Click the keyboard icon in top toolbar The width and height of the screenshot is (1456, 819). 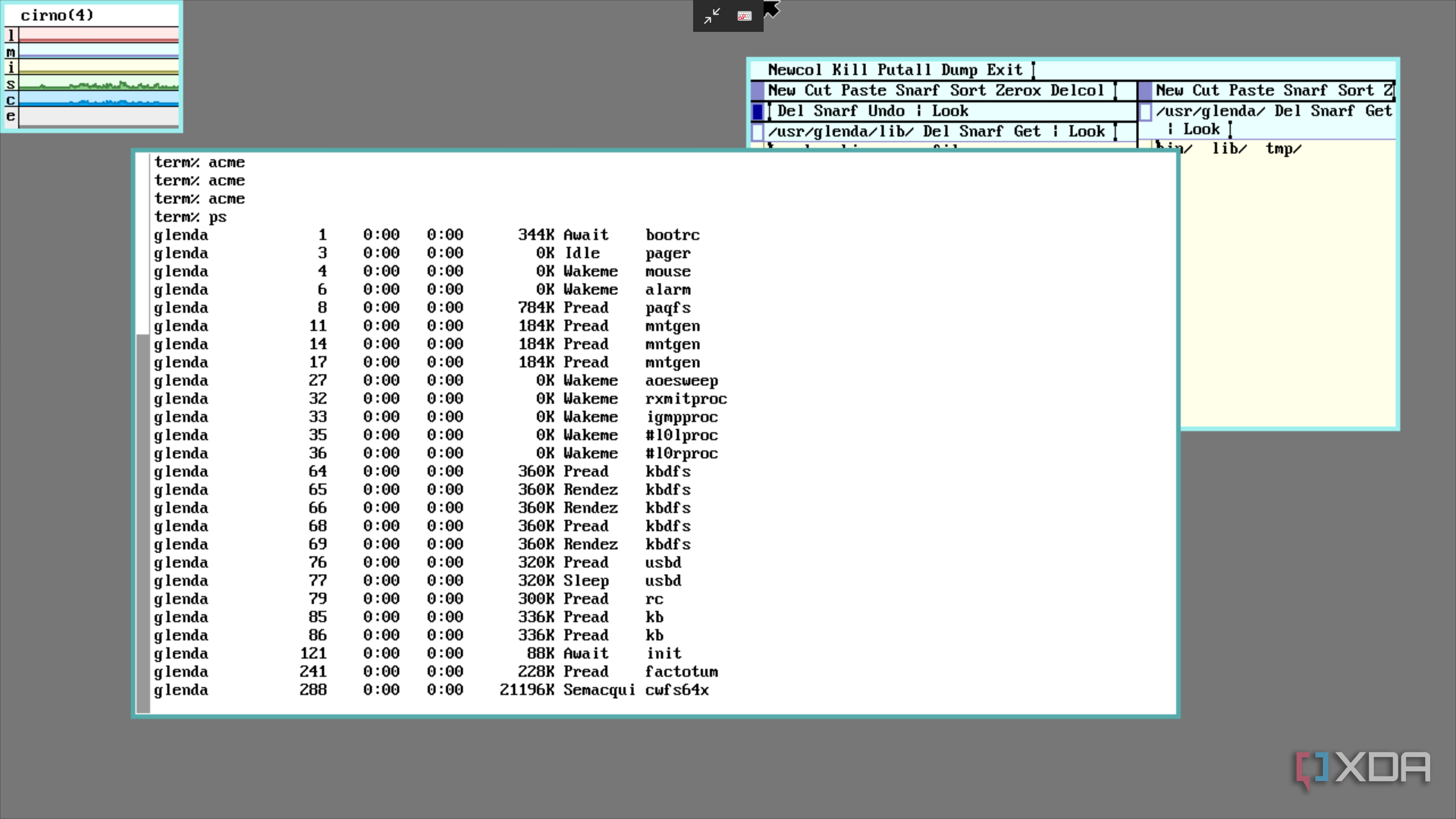coord(745,16)
